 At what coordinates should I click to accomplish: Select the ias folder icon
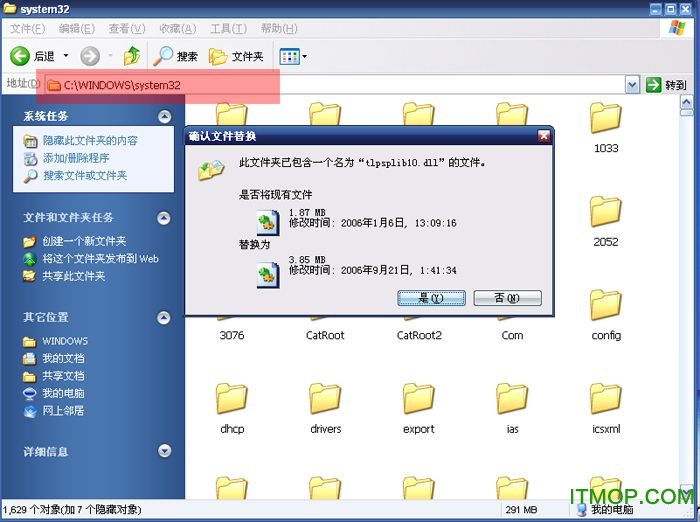pyautogui.click(x=512, y=399)
